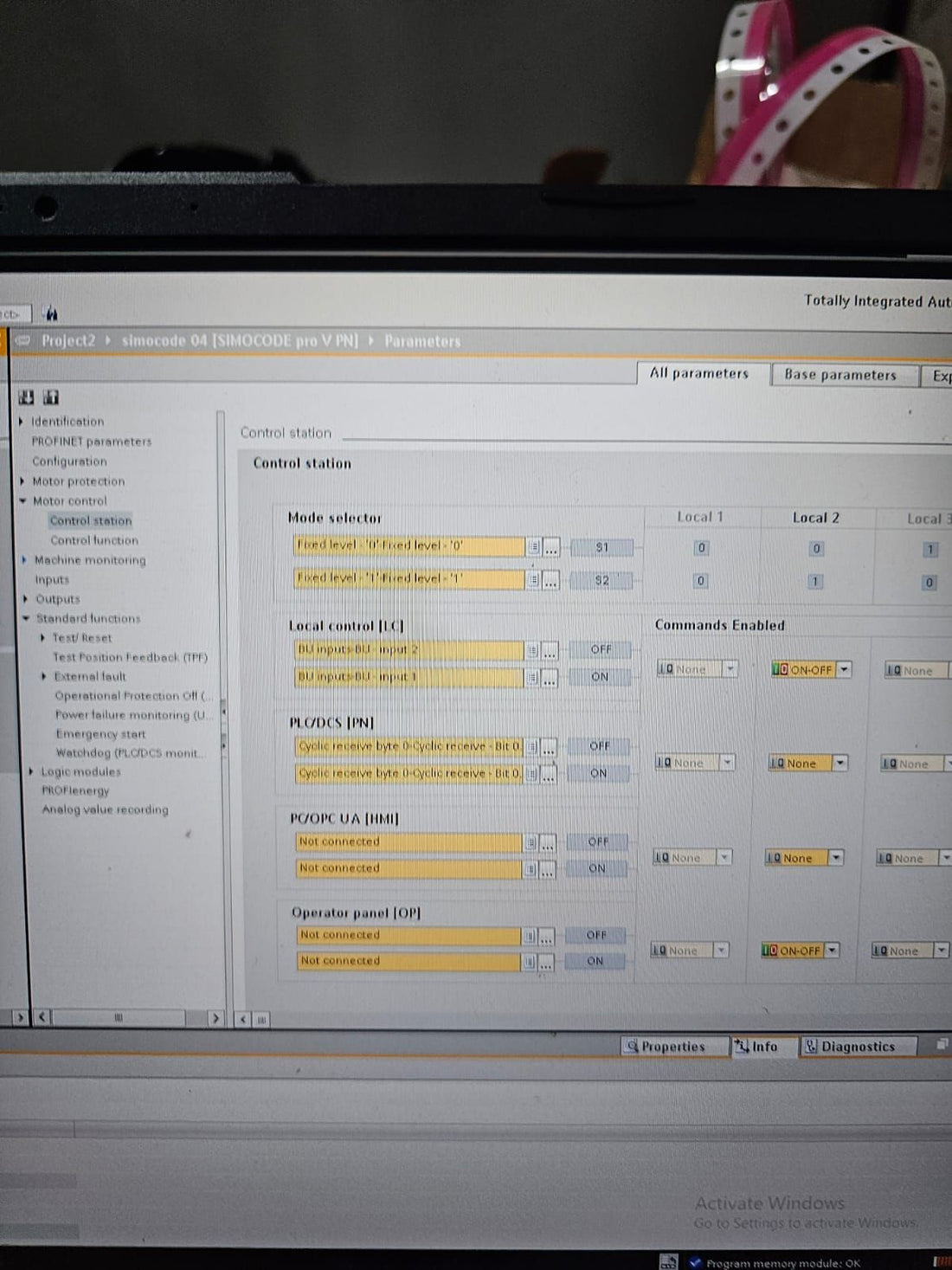The width and height of the screenshot is (952, 1270).
Task: Open Local 2 ON-OFF dropdown for Local control
Action: tap(844, 669)
